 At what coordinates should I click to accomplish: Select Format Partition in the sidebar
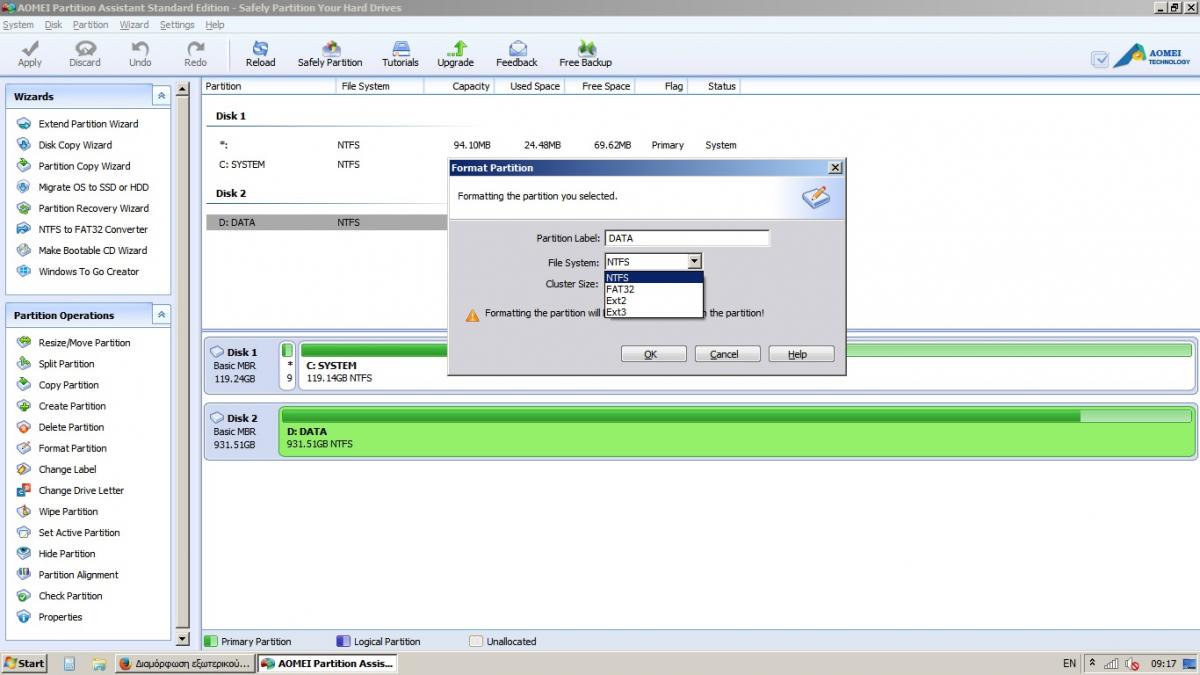[x=72, y=448]
